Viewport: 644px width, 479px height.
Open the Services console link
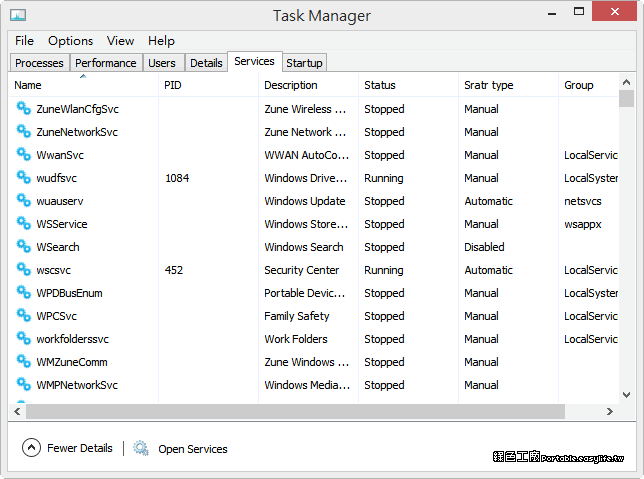pos(192,449)
